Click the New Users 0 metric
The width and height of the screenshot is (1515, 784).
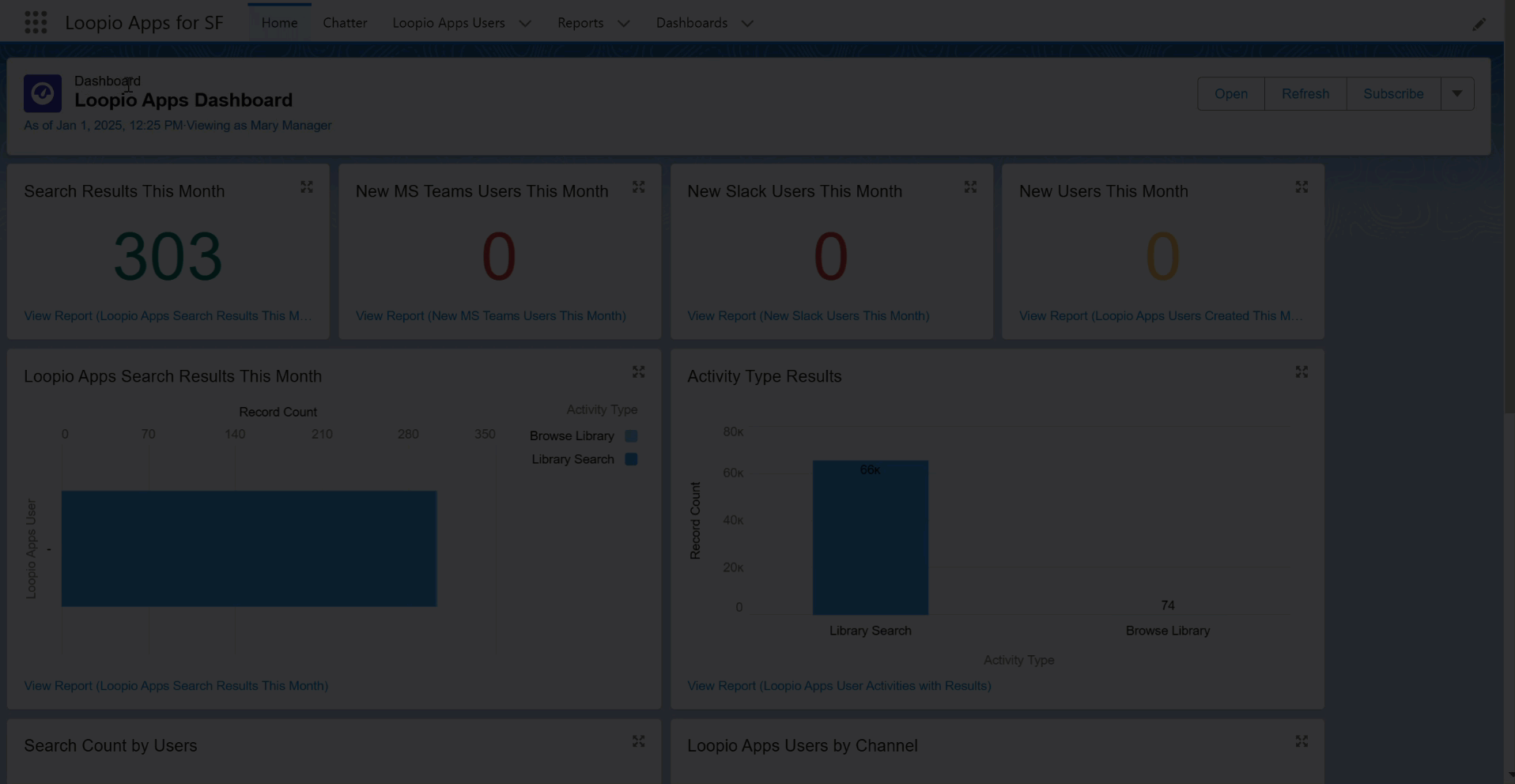click(1162, 256)
